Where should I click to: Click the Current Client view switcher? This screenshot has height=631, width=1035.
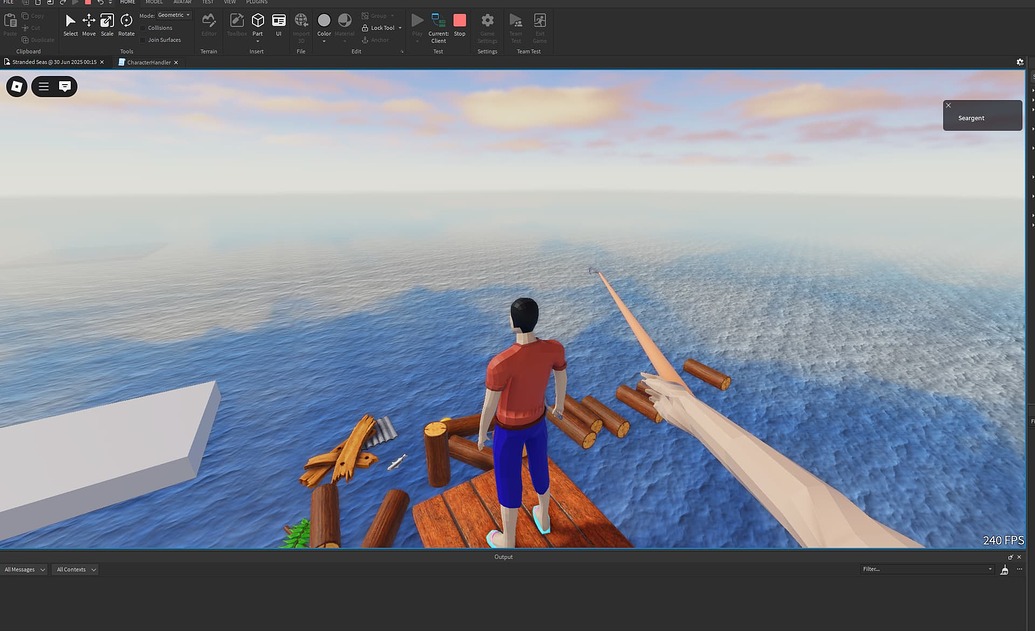click(x=438, y=28)
